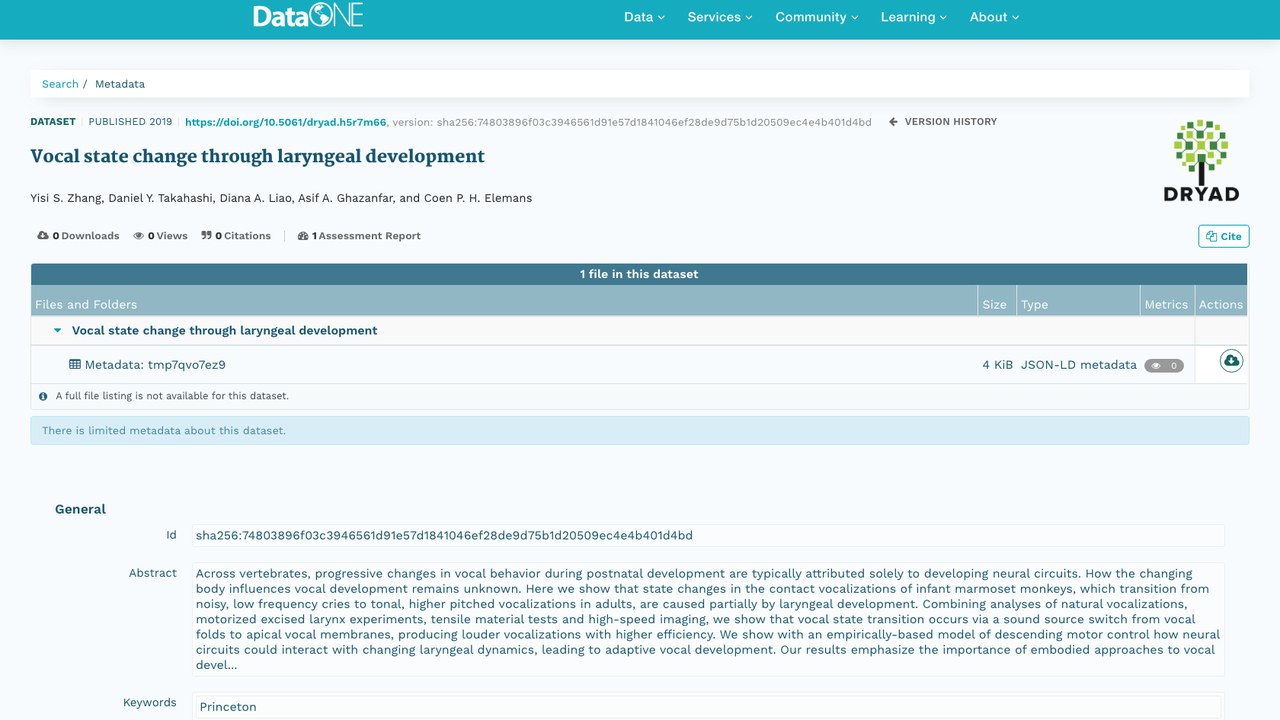Click the quote icon next to Citations

pyautogui.click(x=206, y=236)
